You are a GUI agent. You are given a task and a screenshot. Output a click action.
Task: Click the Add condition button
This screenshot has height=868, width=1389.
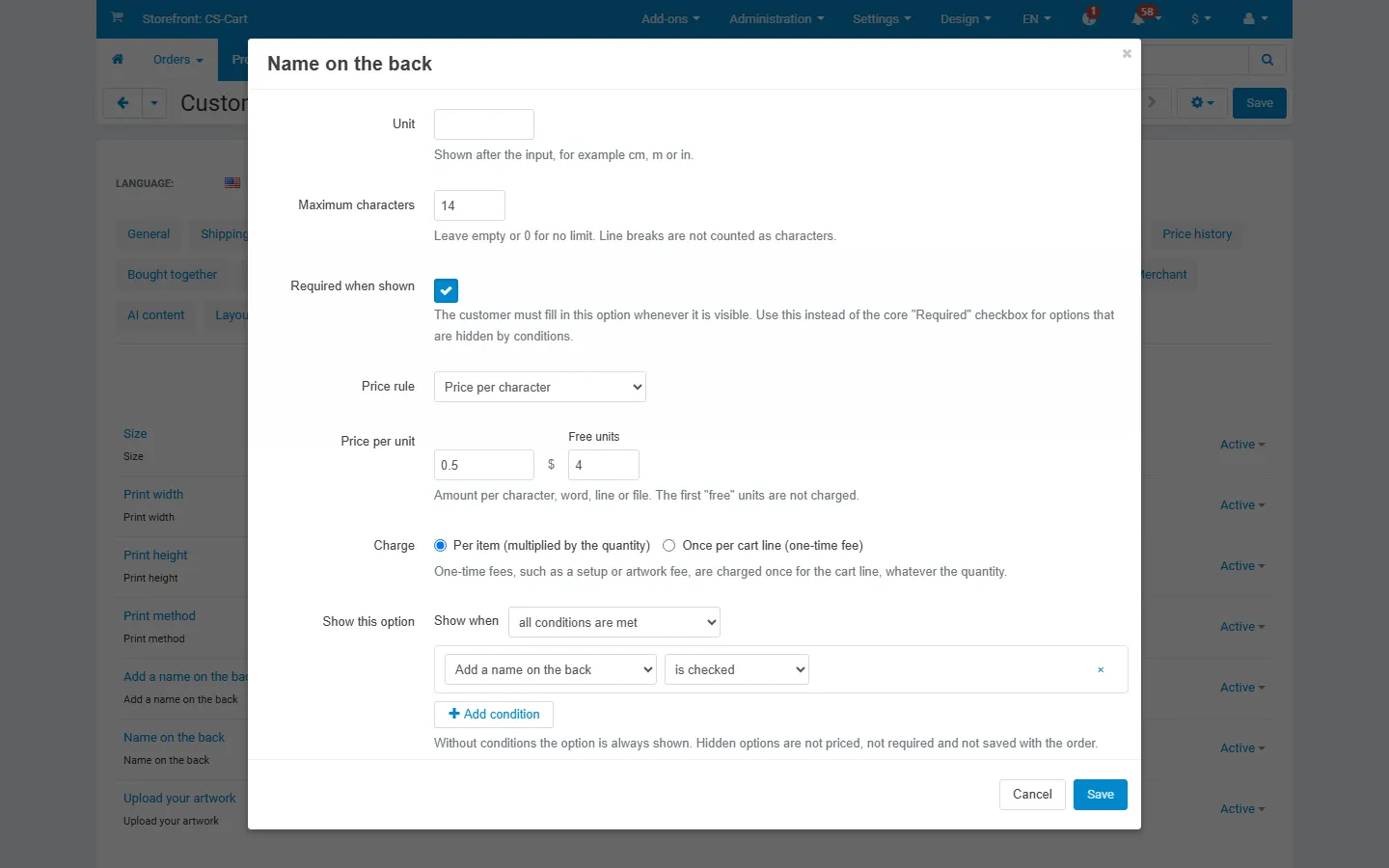coord(494,714)
